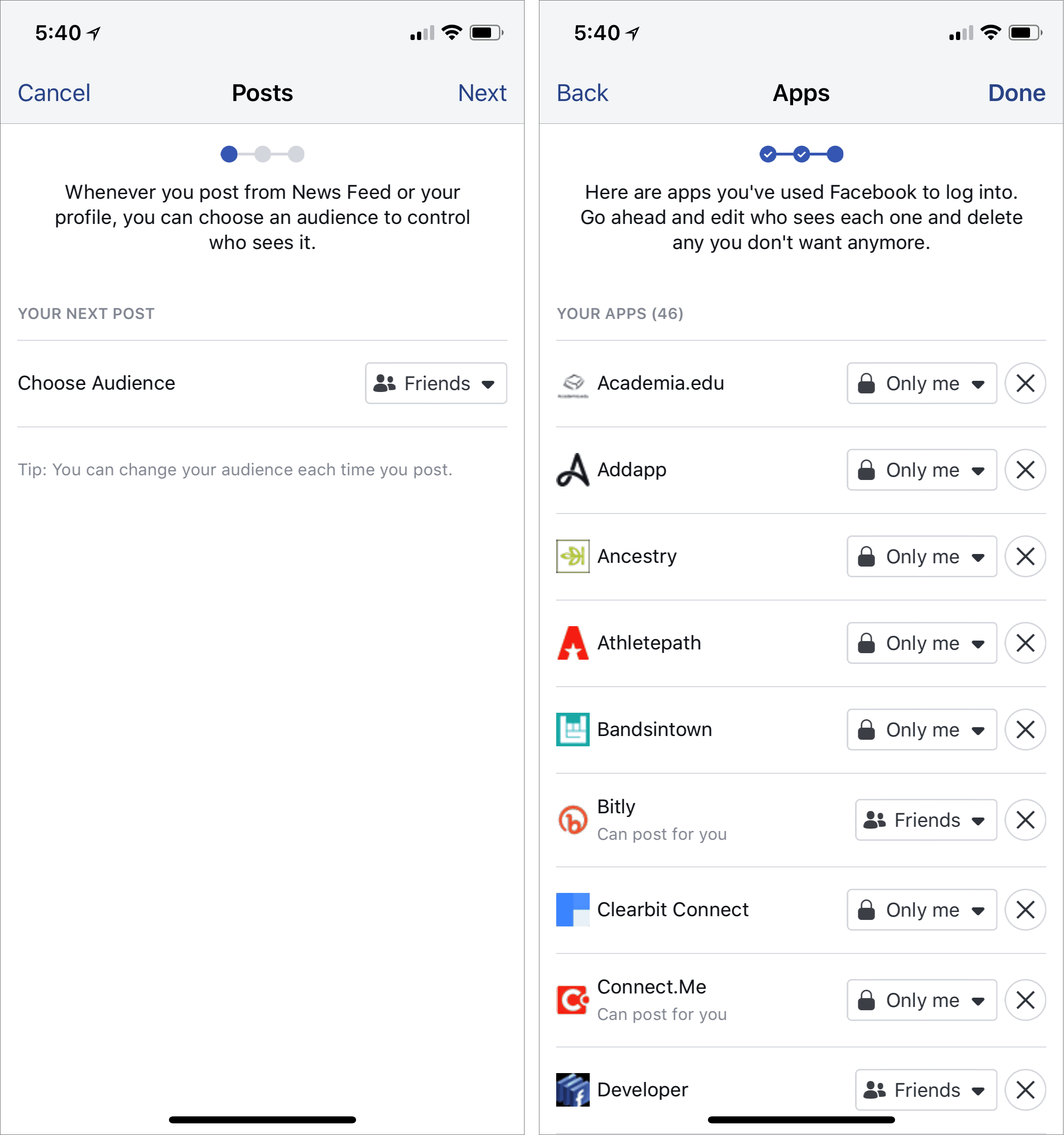This screenshot has width=1064, height=1135.
Task: Click the Bandsintown app icon
Action: (x=572, y=730)
